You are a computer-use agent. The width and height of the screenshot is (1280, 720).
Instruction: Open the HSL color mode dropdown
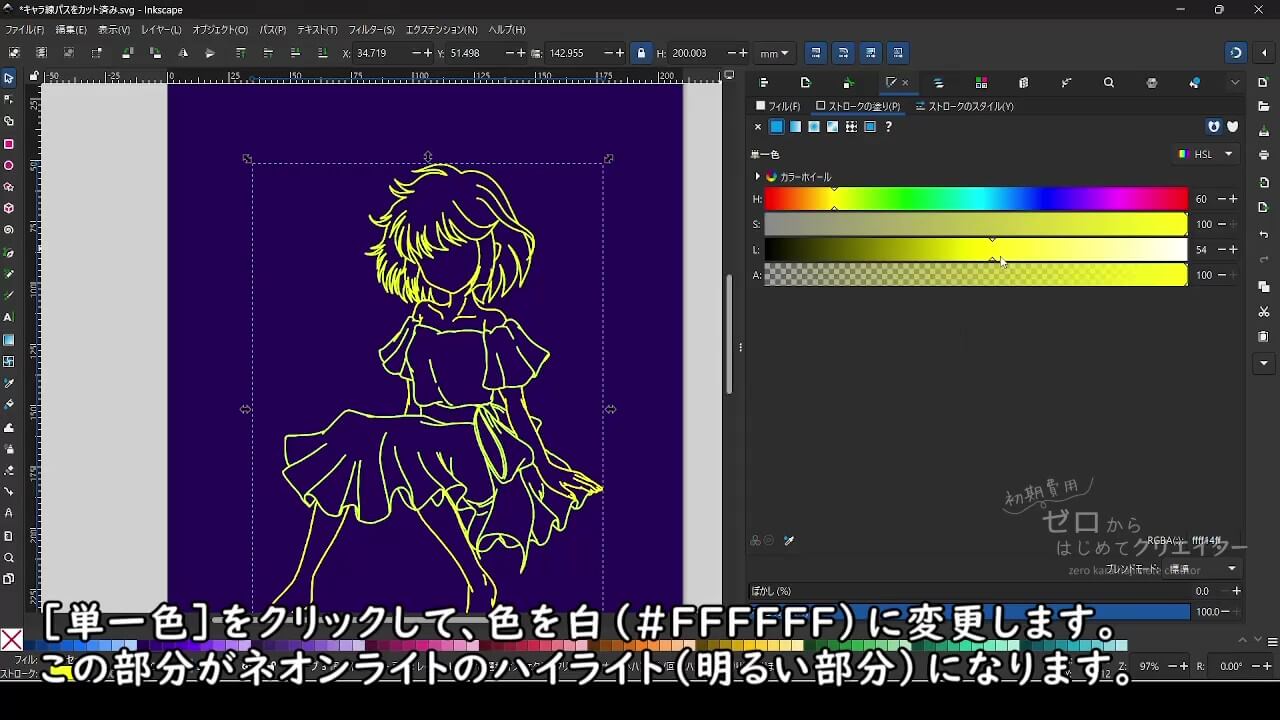pos(1206,154)
